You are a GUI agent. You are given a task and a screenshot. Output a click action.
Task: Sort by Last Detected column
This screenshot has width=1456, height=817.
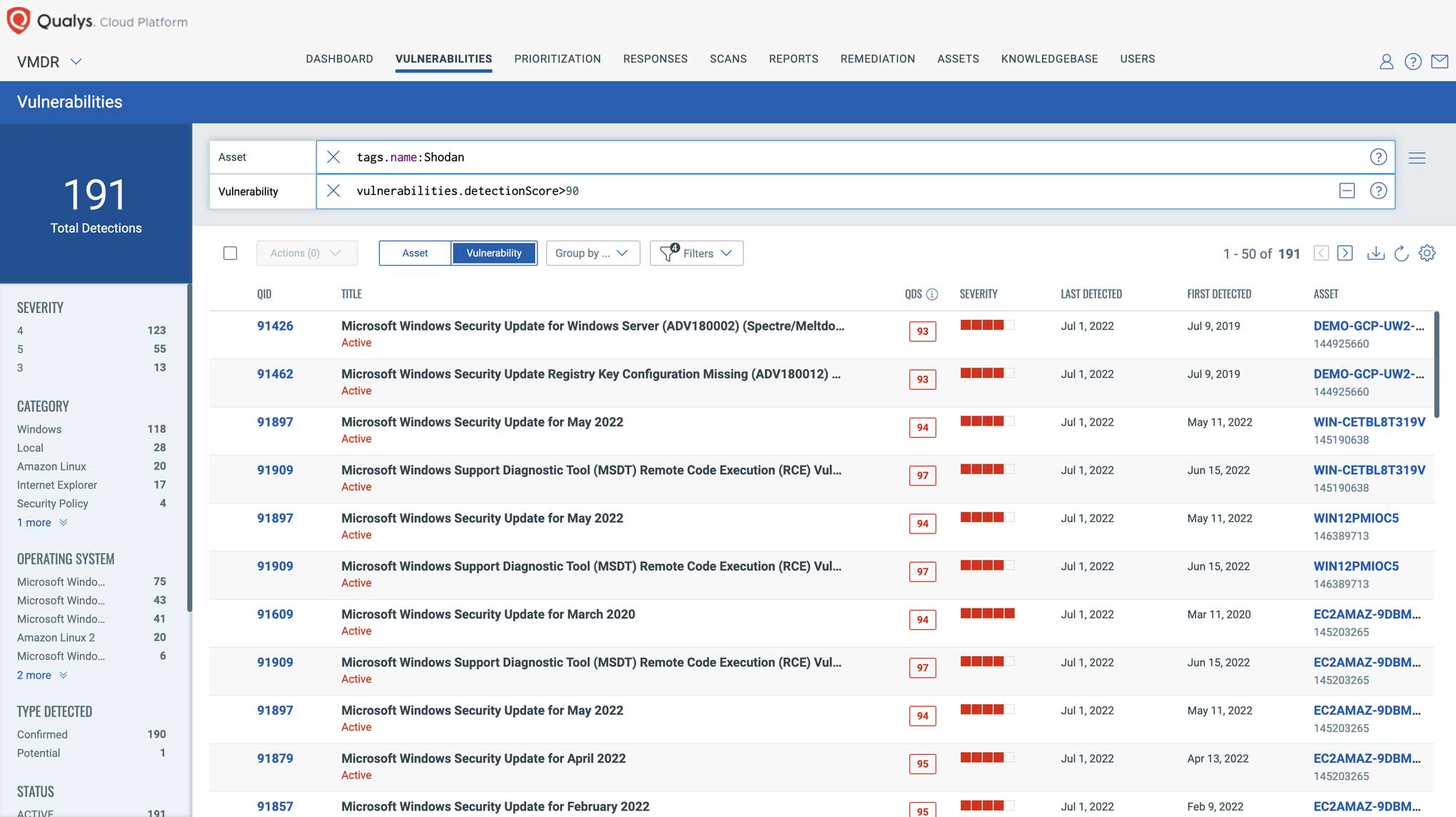pos(1091,294)
